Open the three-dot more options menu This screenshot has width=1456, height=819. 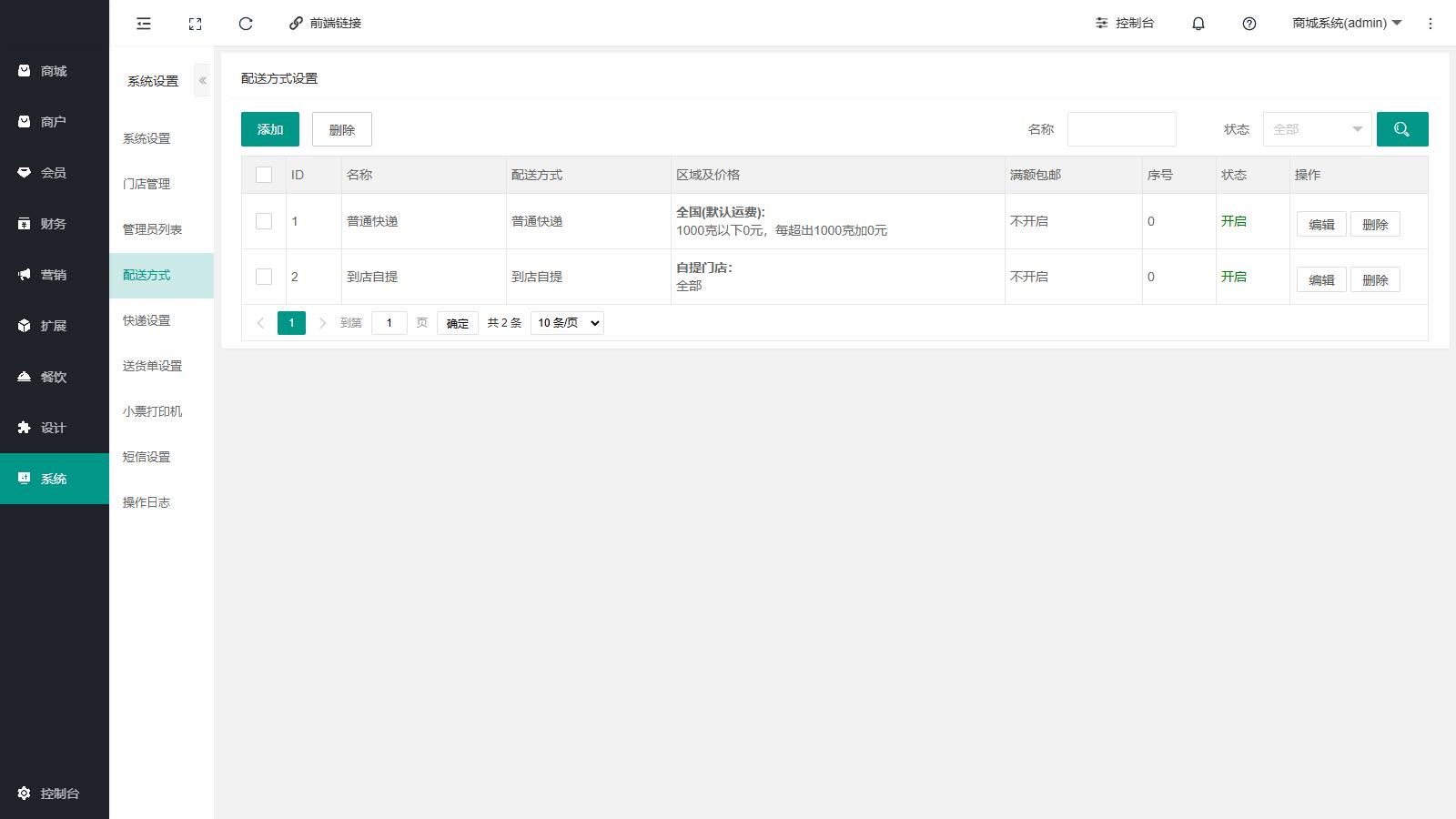pyautogui.click(x=1431, y=24)
